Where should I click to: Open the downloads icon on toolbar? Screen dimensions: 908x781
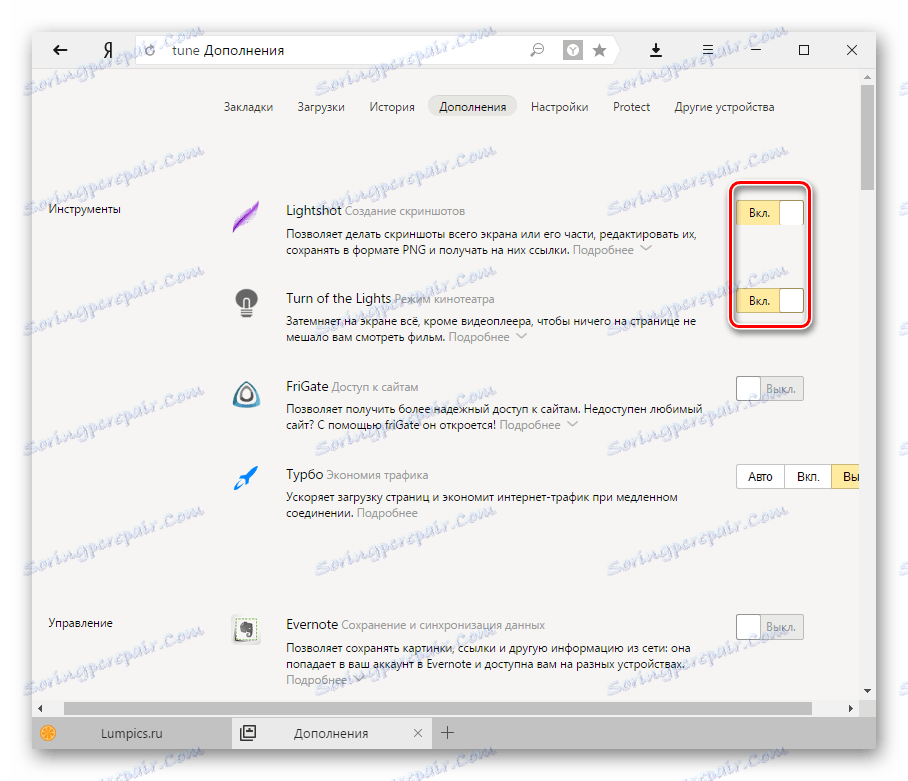click(x=656, y=48)
